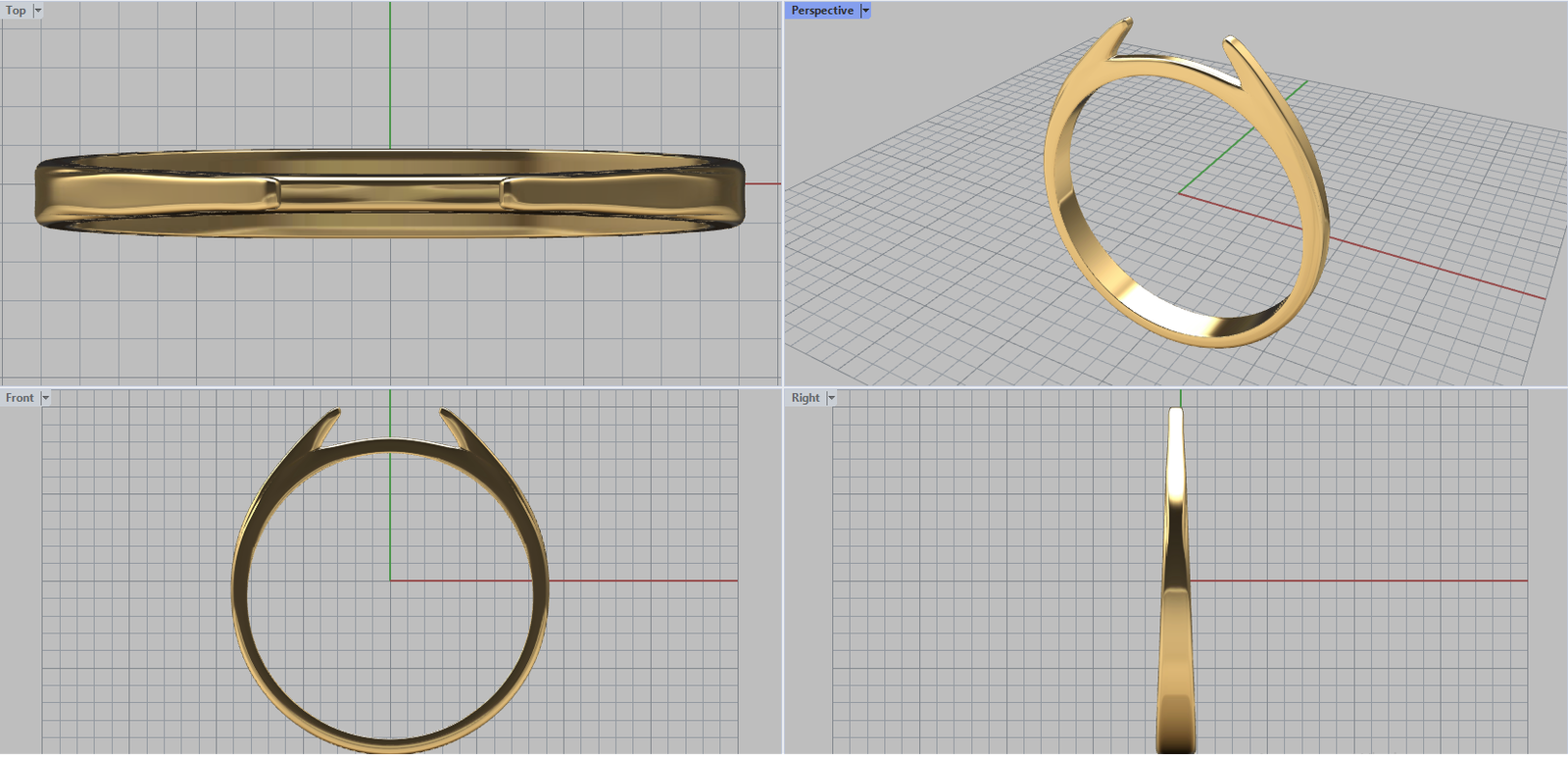
Task: Click the red axis line in Right viewport
Action: tap(1372, 580)
